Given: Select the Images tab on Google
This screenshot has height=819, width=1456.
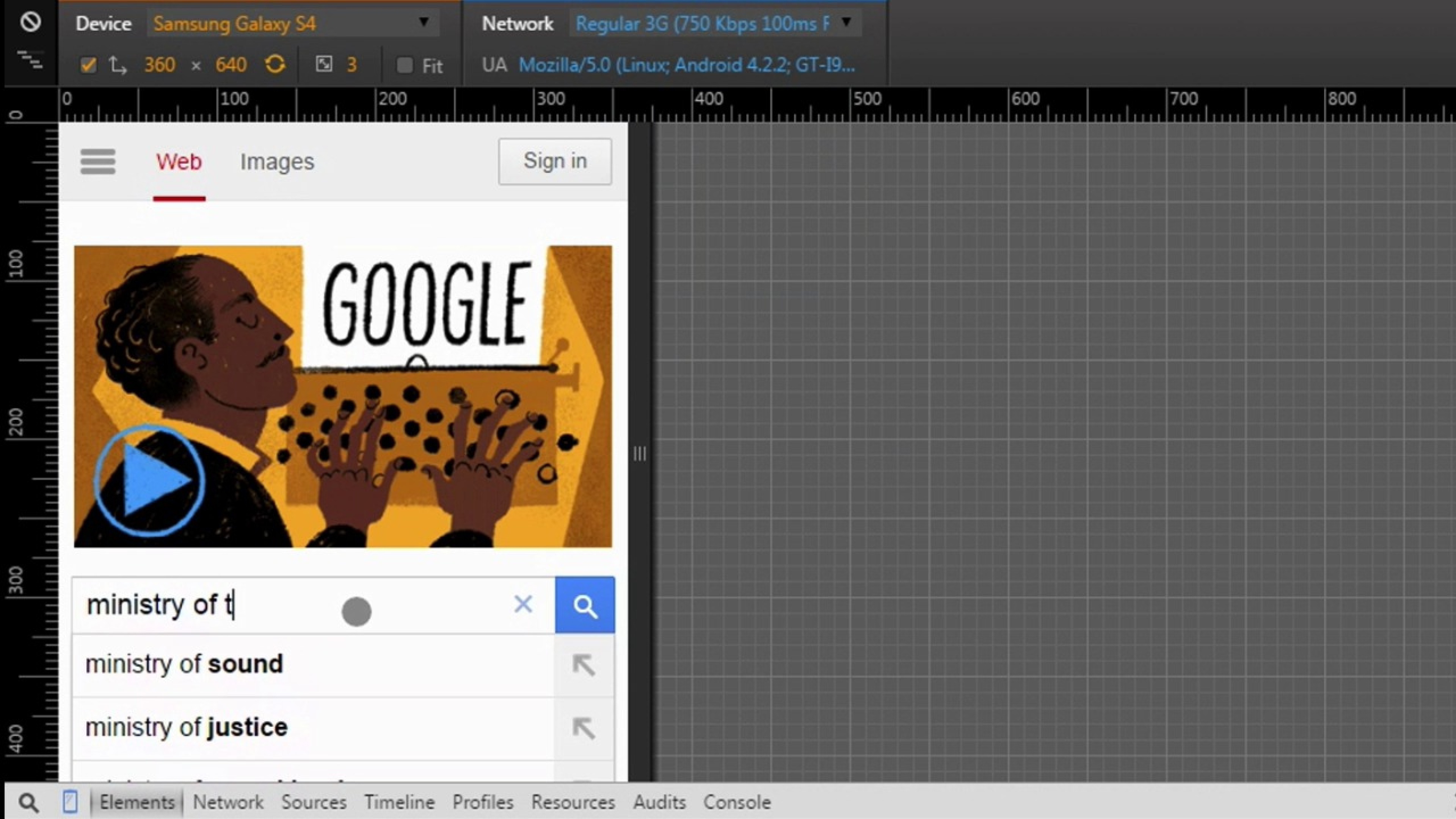Looking at the screenshot, I should (x=277, y=162).
